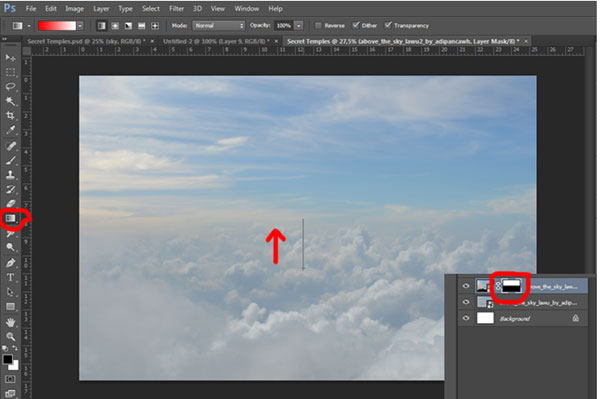The height and width of the screenshot is (399, 600).
Task: Switch to the Untitled-2 document tab
Action: coord(217,41)
